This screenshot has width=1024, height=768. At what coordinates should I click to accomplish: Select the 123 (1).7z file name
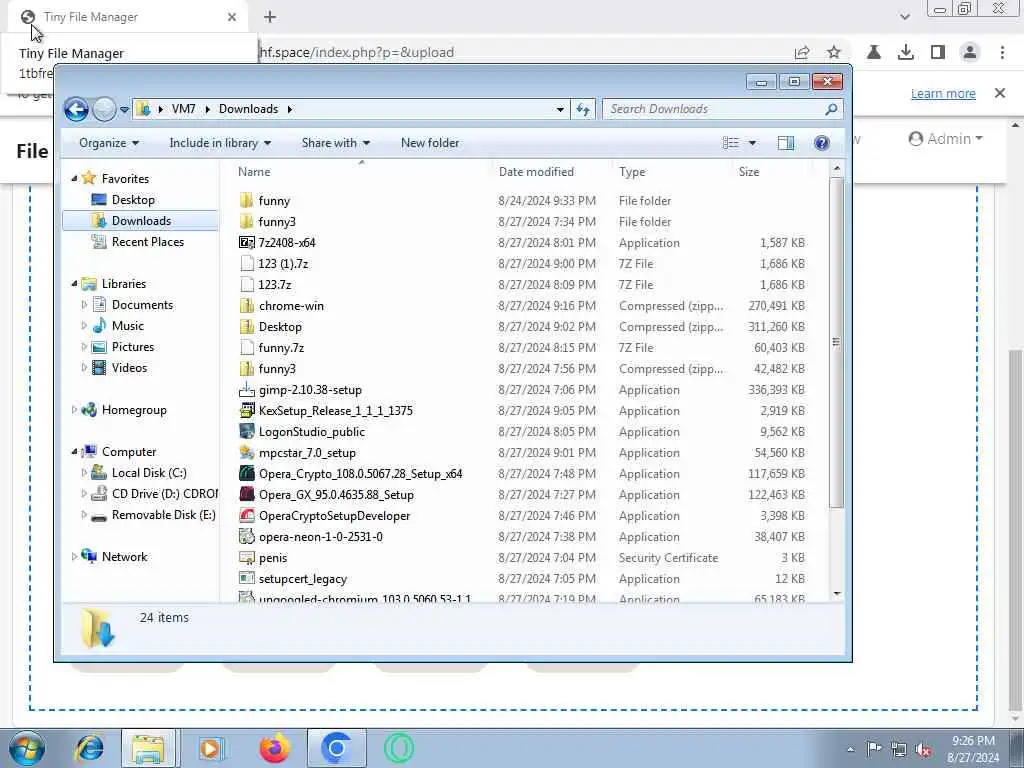(283, 264)
